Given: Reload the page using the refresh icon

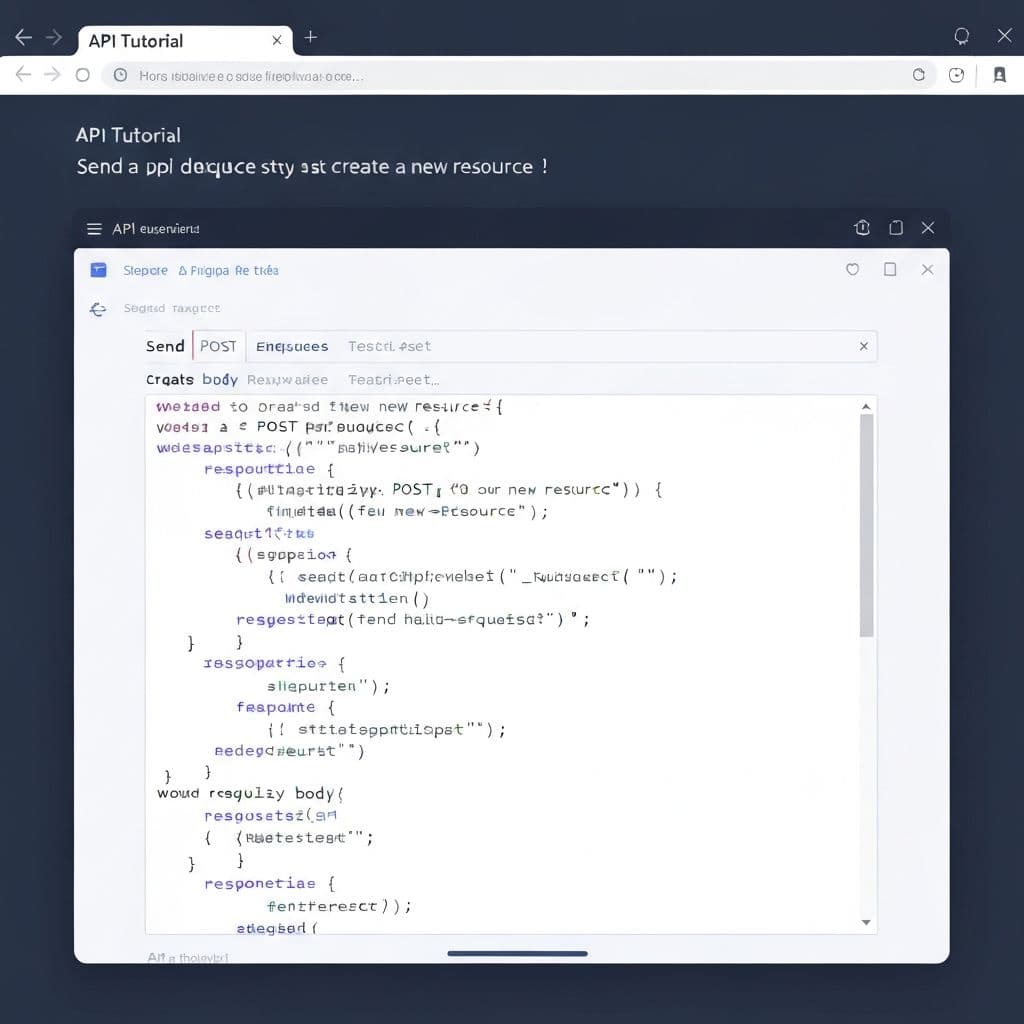Looking at the screenshot, I should 919,75.
